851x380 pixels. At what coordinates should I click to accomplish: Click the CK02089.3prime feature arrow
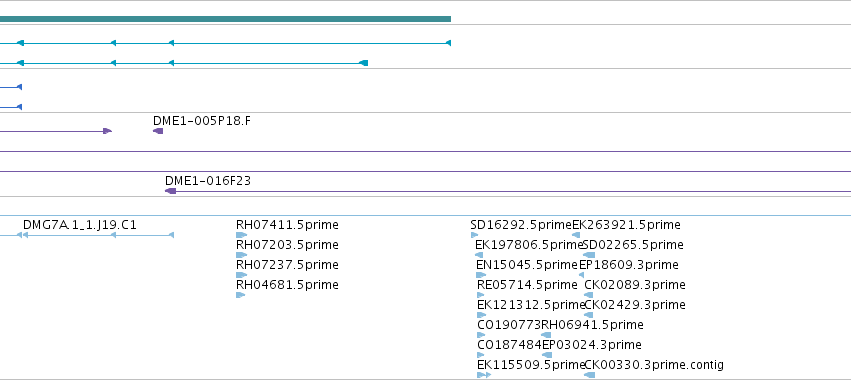tap(589, 295)
